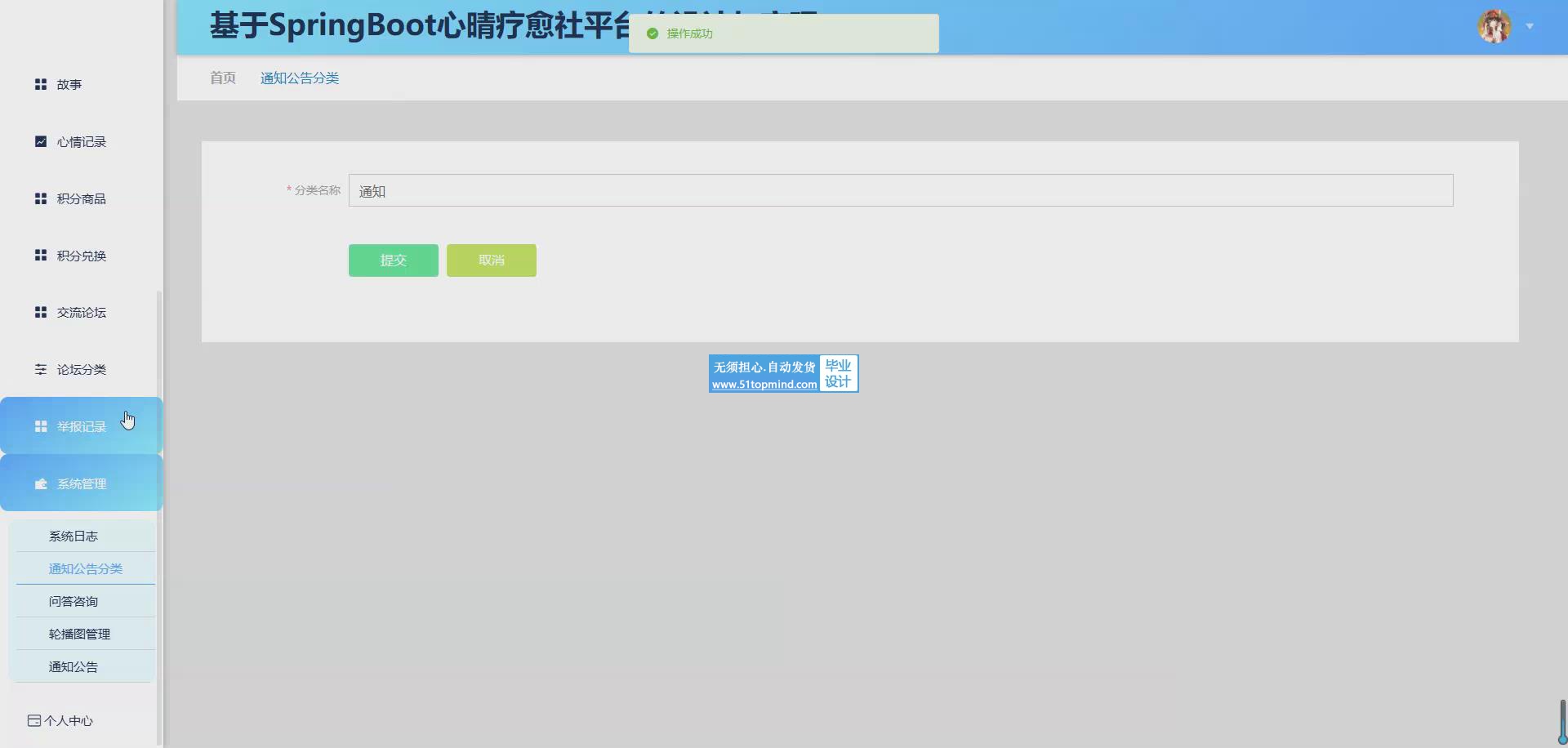Click the grid icon beside 故事
This screenshot has height=748, width=1568.
(41, 84)
